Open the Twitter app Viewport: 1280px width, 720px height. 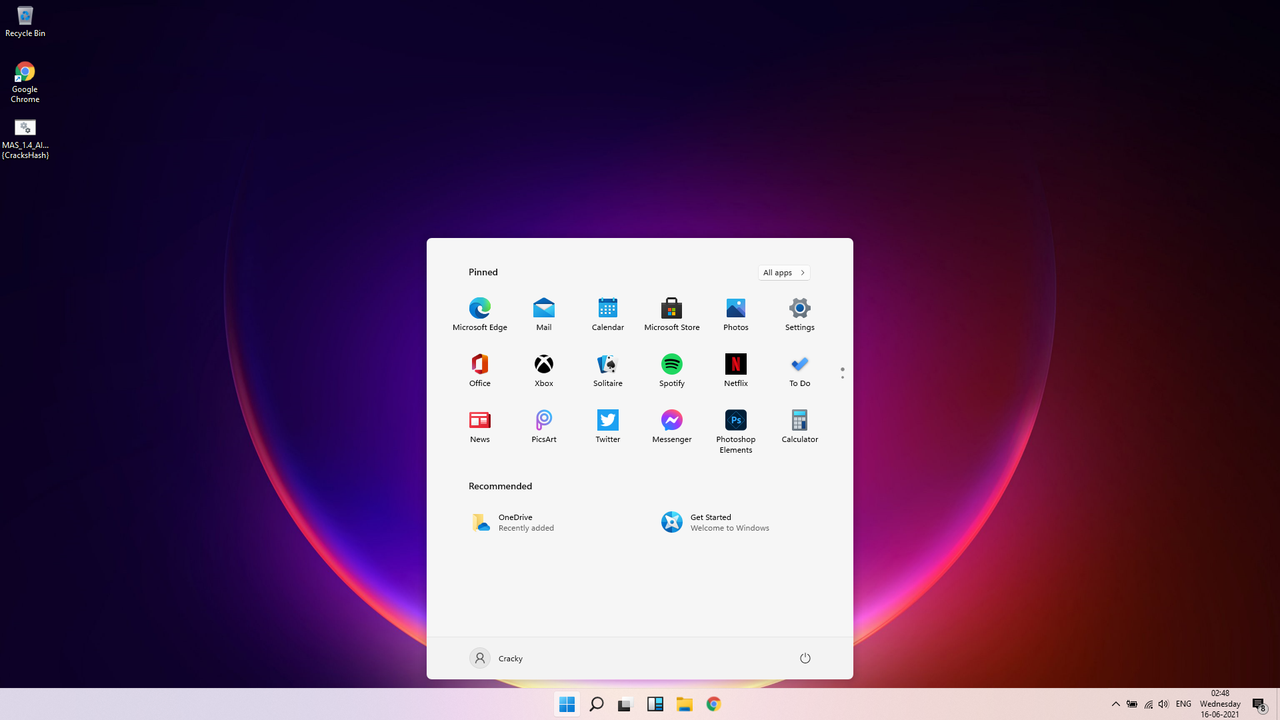point(608,426)
